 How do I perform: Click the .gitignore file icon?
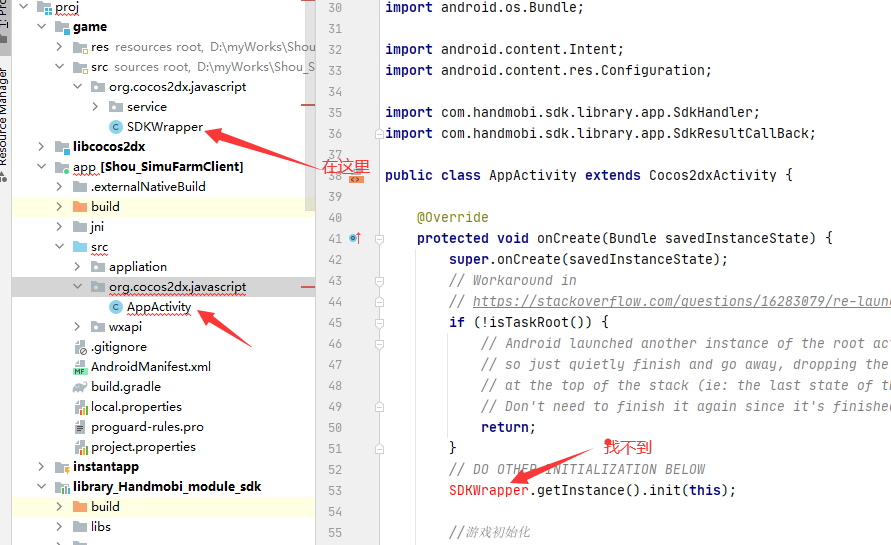(80, 347)
